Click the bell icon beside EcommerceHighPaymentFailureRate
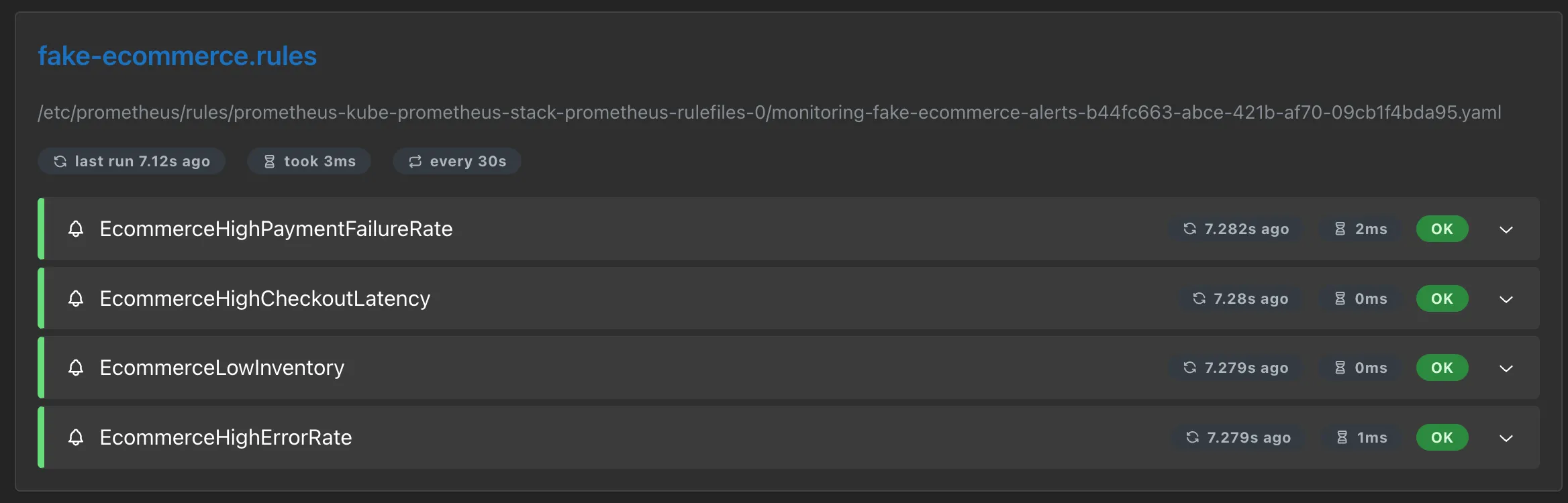Screen dimensions: 1568x503 [x=75, y=229]
